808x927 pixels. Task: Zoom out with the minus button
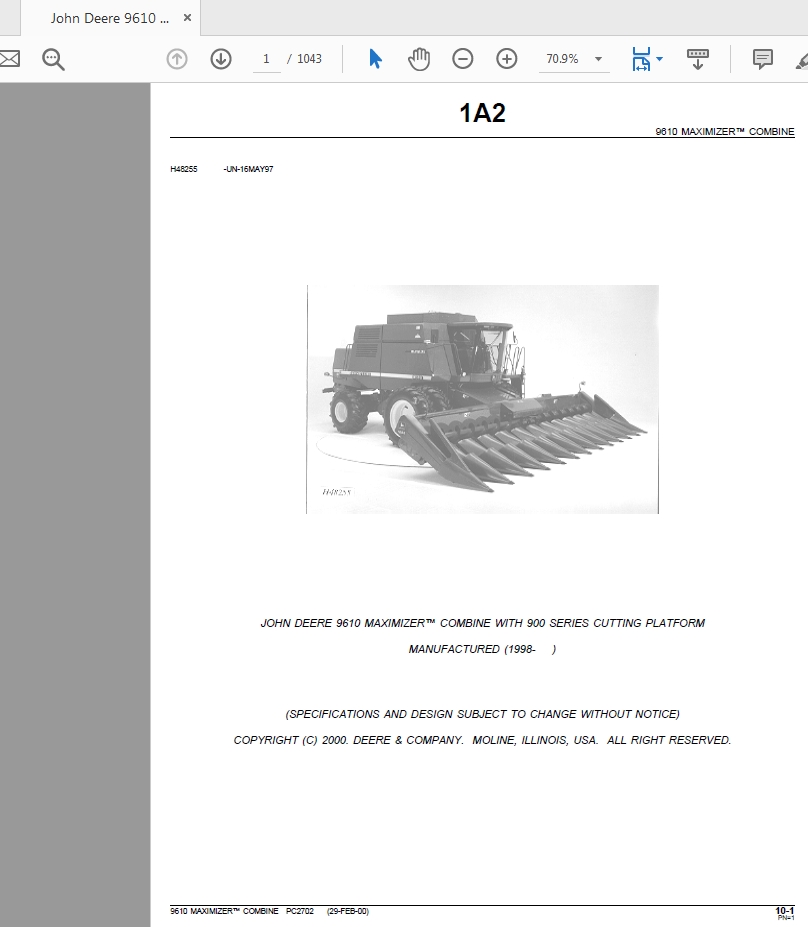(463, 59)
